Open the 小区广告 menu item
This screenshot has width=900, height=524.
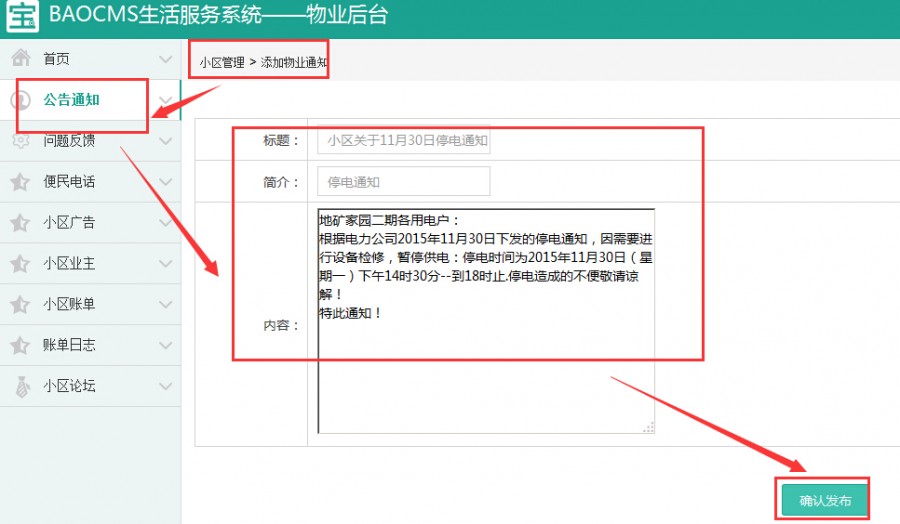90,222
